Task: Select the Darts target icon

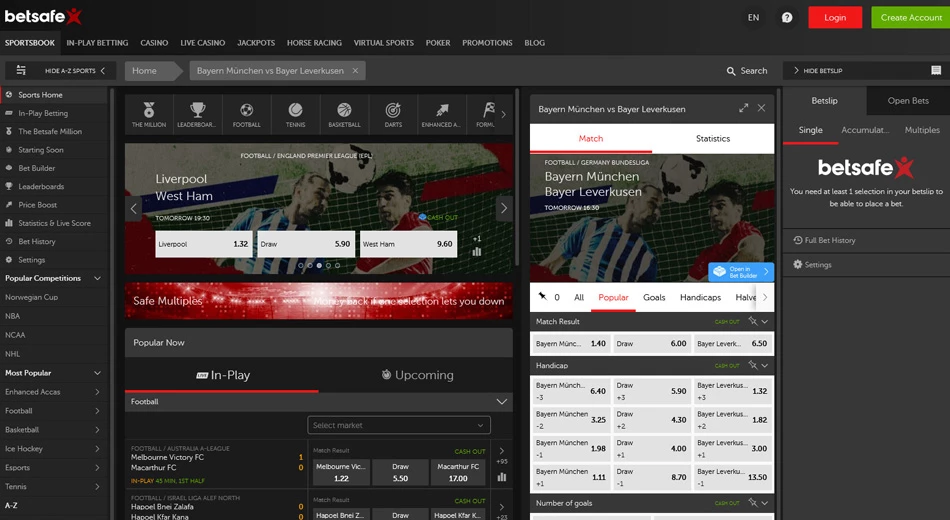Action: 393,114
